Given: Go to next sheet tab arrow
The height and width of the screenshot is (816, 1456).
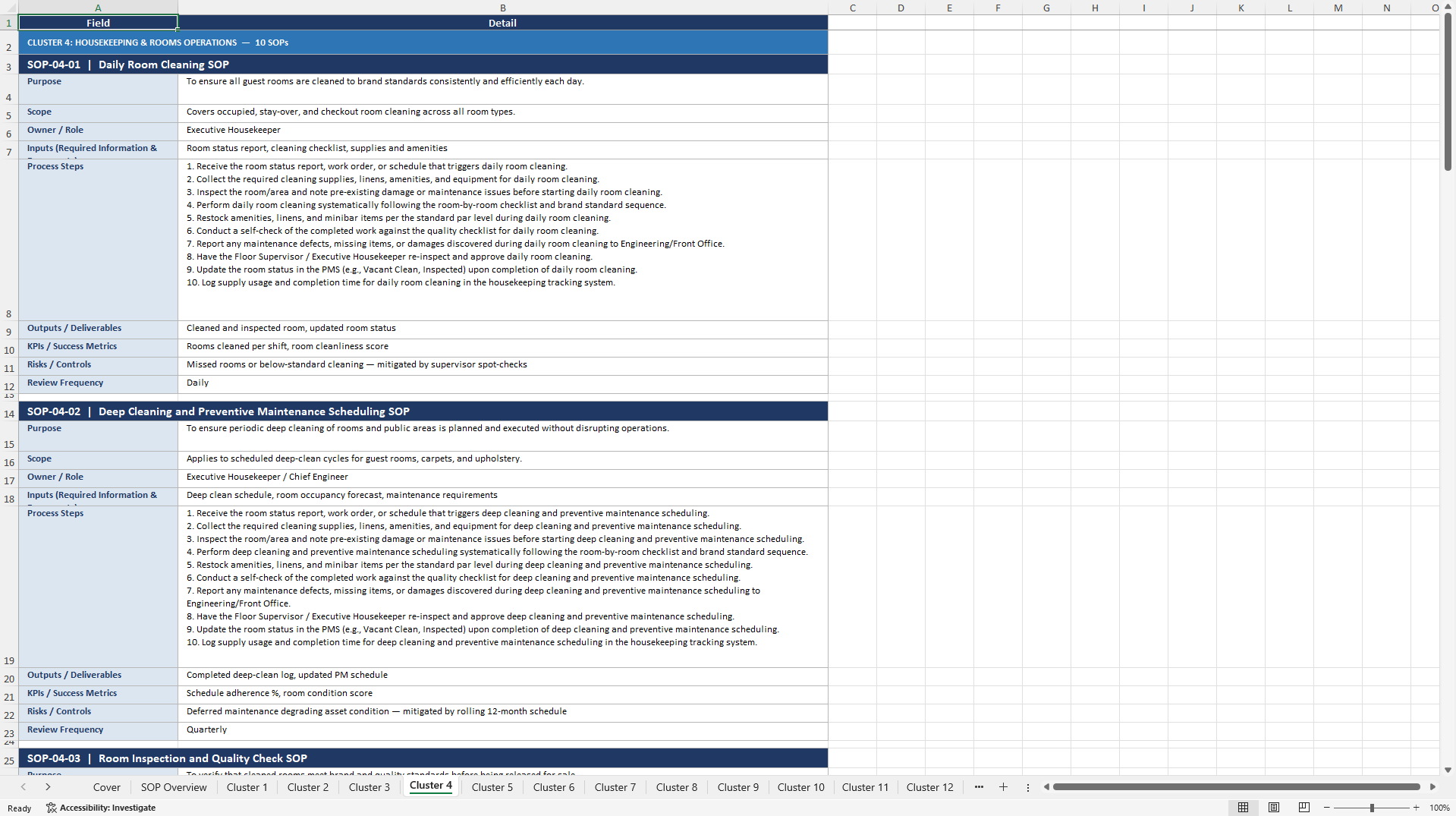Looking at the screenshot, I should coord(48,787).
